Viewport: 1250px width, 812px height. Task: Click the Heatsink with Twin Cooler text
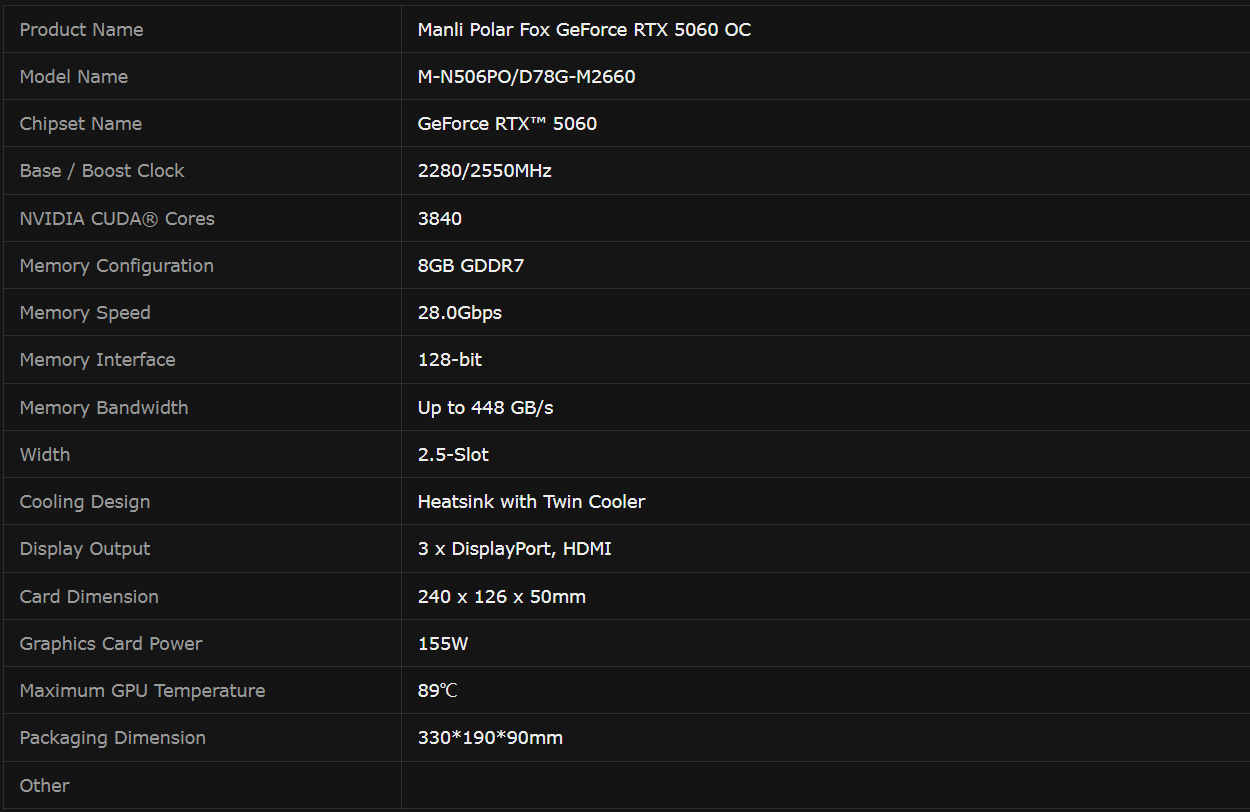[531, 502]
